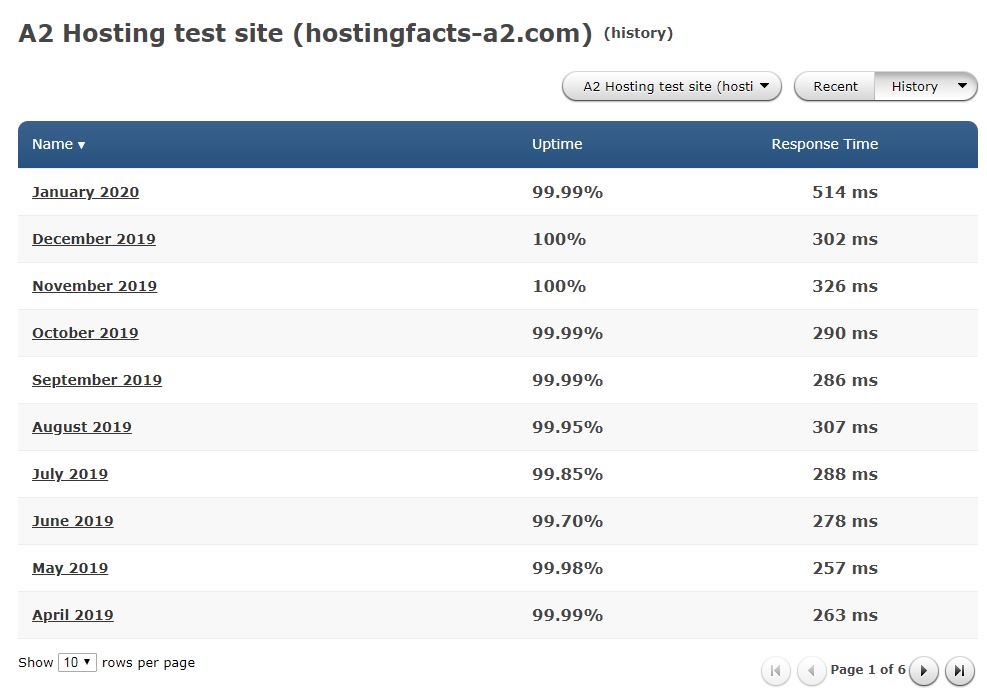Click the 307 ms response time value
This screenshot has height=698, width=987.
845,427
